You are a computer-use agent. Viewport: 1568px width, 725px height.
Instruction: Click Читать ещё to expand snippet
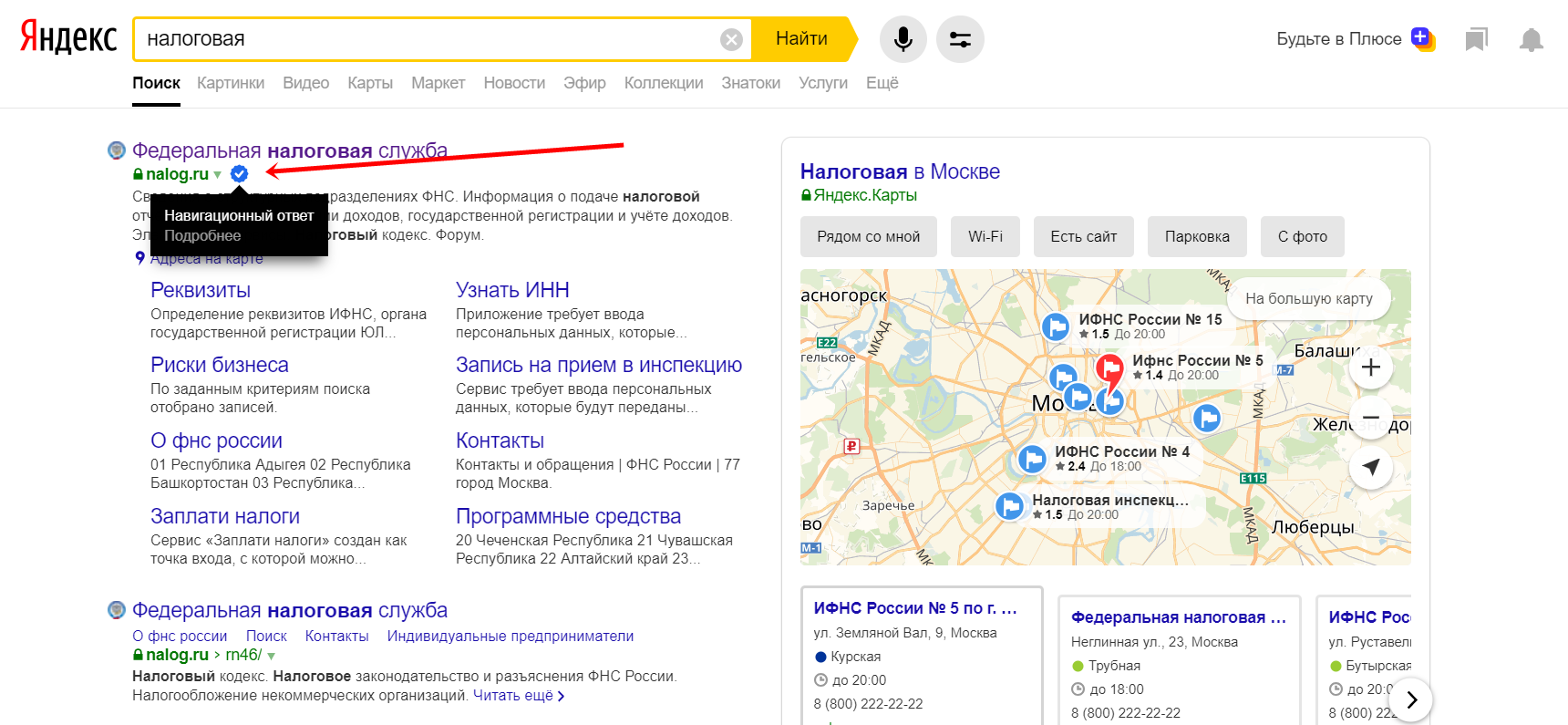(x=519, y=696)
